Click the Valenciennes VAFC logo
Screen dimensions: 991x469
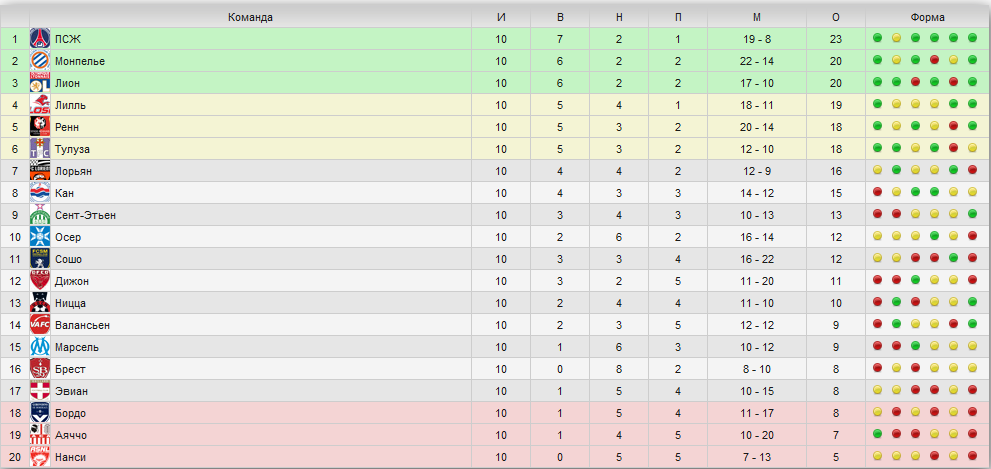pyautogui.click(x=40, y=325)
